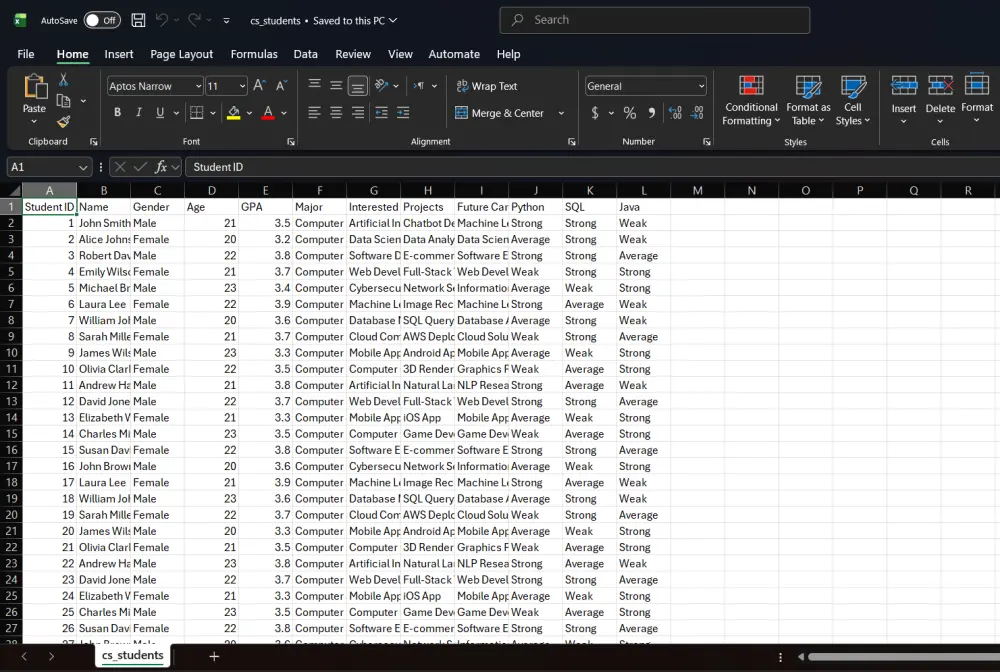Open the Formulas tab
Viewport: 1000px width, 672px height.
click(254, 54)
